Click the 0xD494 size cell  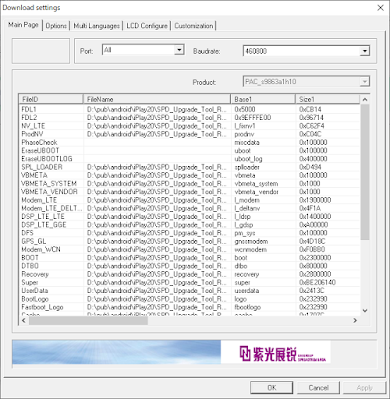coord(311,167)
